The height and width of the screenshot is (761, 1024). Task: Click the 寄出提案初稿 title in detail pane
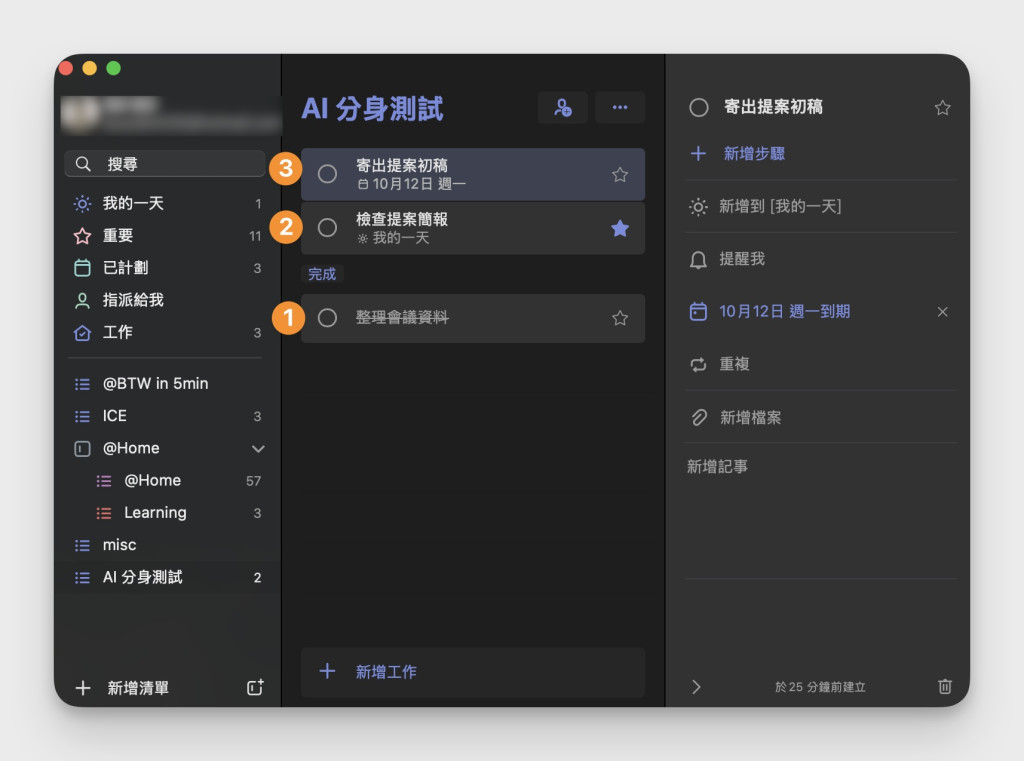773,107
